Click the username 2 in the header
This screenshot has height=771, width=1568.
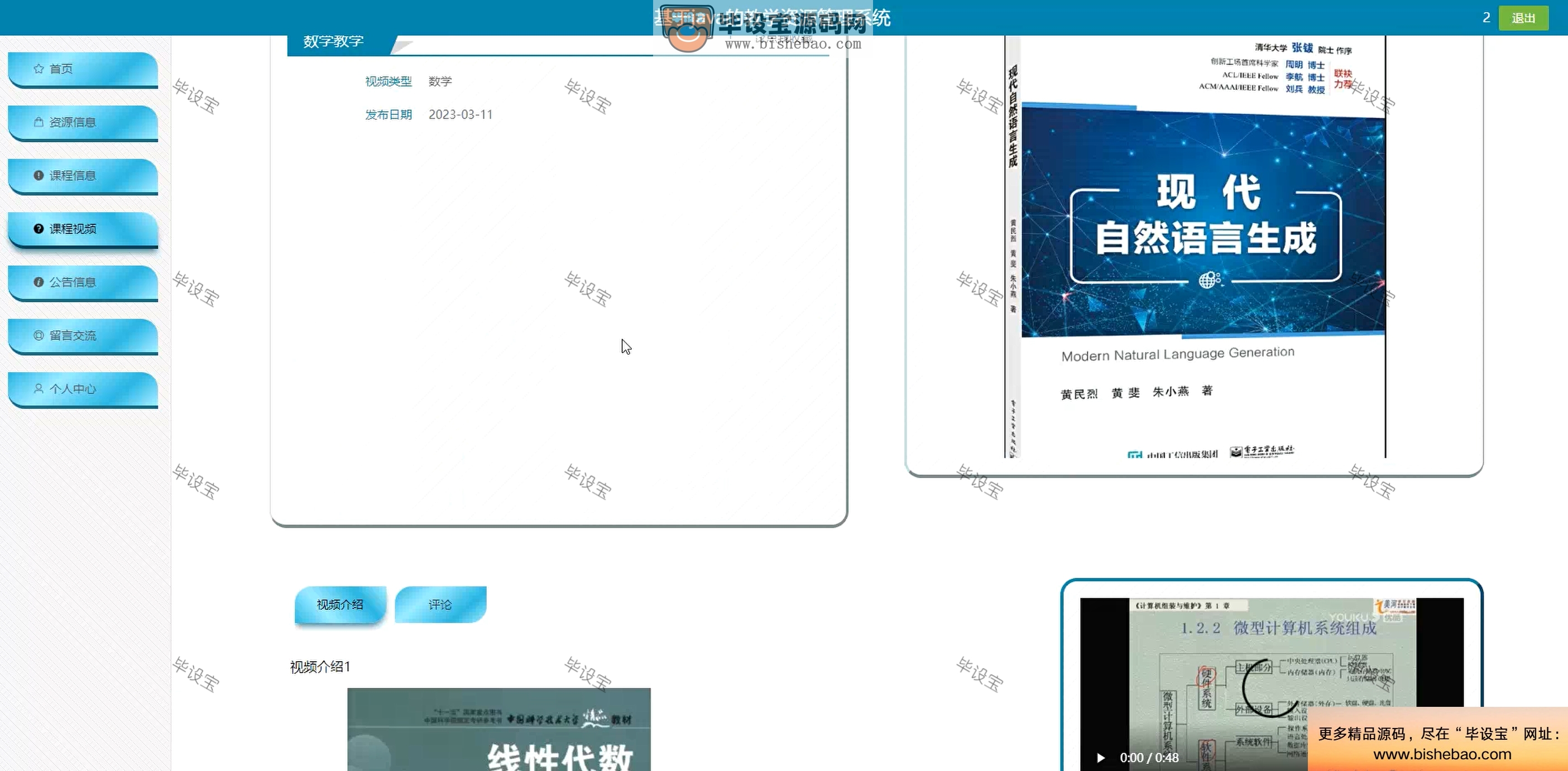click(x=1487, y=18)
